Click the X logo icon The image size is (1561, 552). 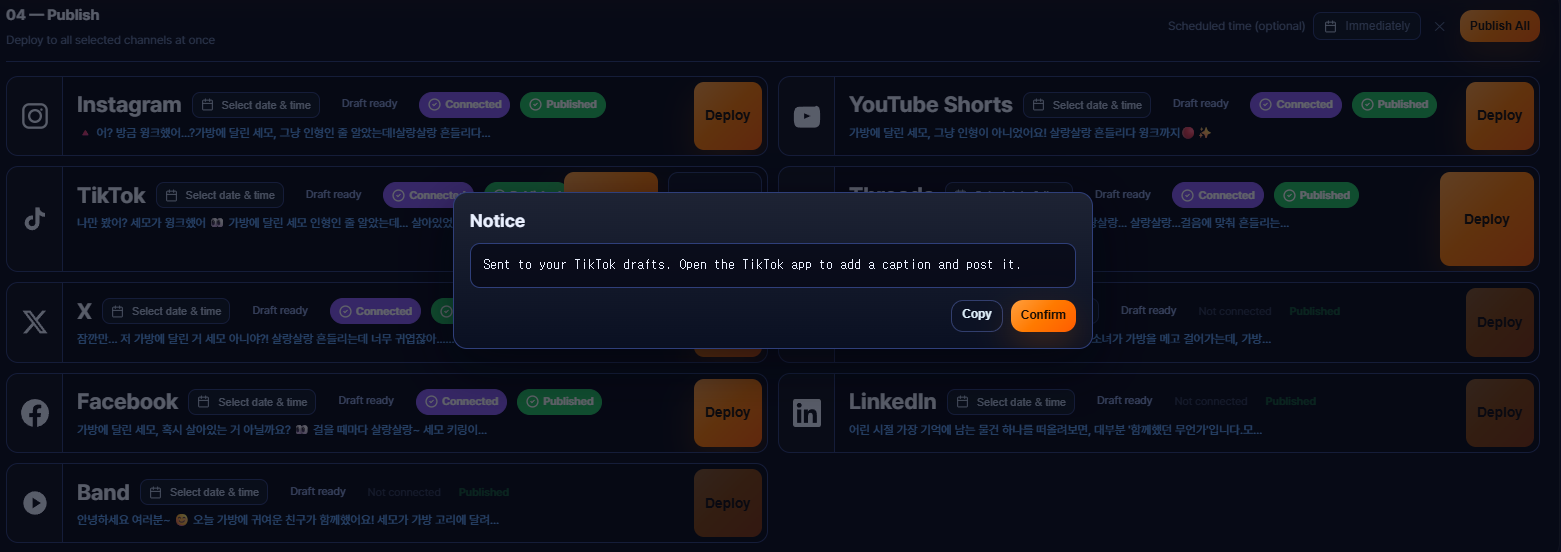point(35,322)
